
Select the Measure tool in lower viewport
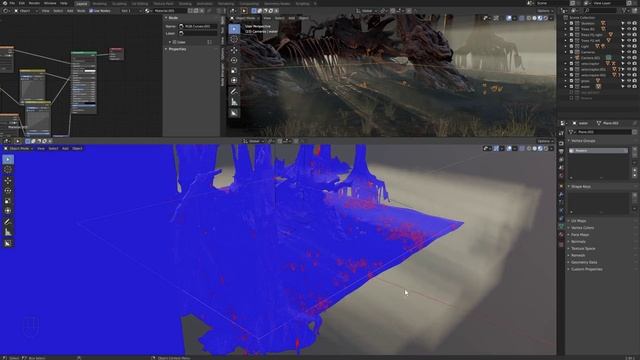point(8,232)
